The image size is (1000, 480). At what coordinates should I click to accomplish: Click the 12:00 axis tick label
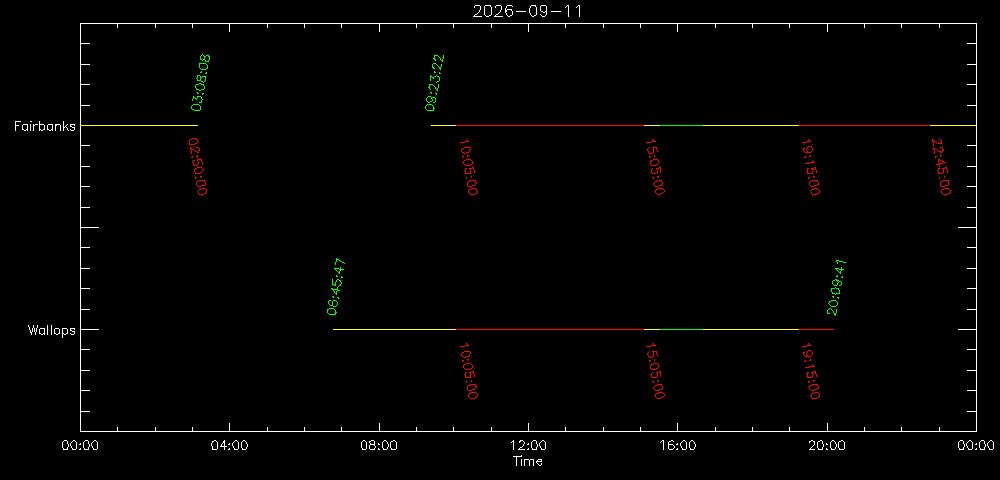pyautogui.click(x=528, y=446)
